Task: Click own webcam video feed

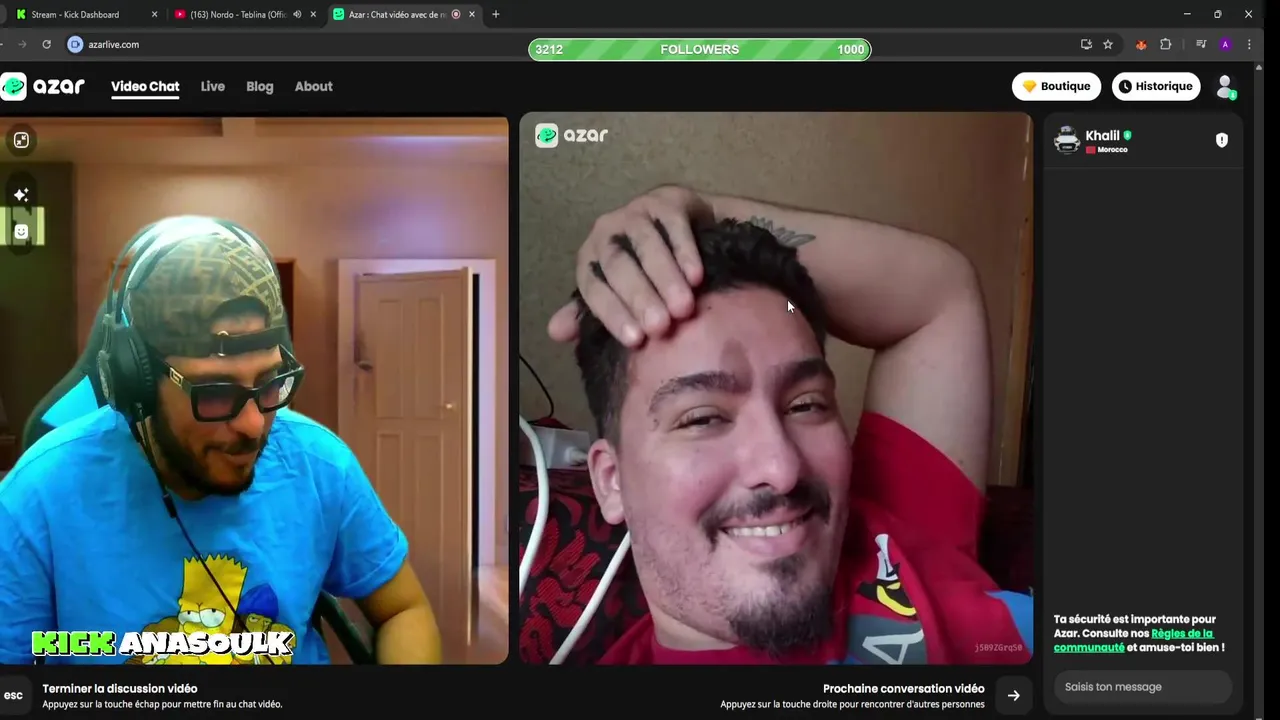Action: [x=254, y=390]
